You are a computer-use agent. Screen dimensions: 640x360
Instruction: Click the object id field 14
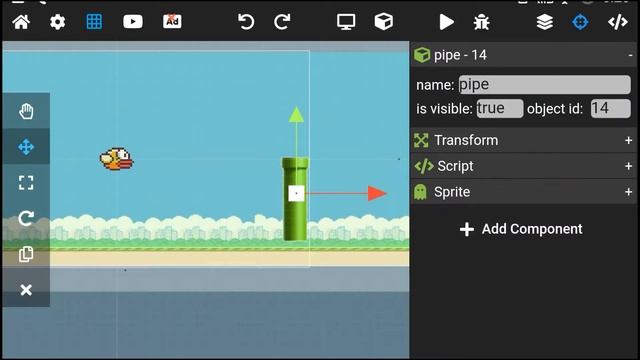coord(610,109)
